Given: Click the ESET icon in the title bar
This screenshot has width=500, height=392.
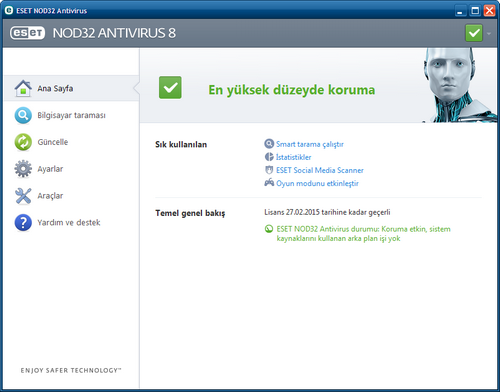Looking at the screenshot, I should pos(9,10).
